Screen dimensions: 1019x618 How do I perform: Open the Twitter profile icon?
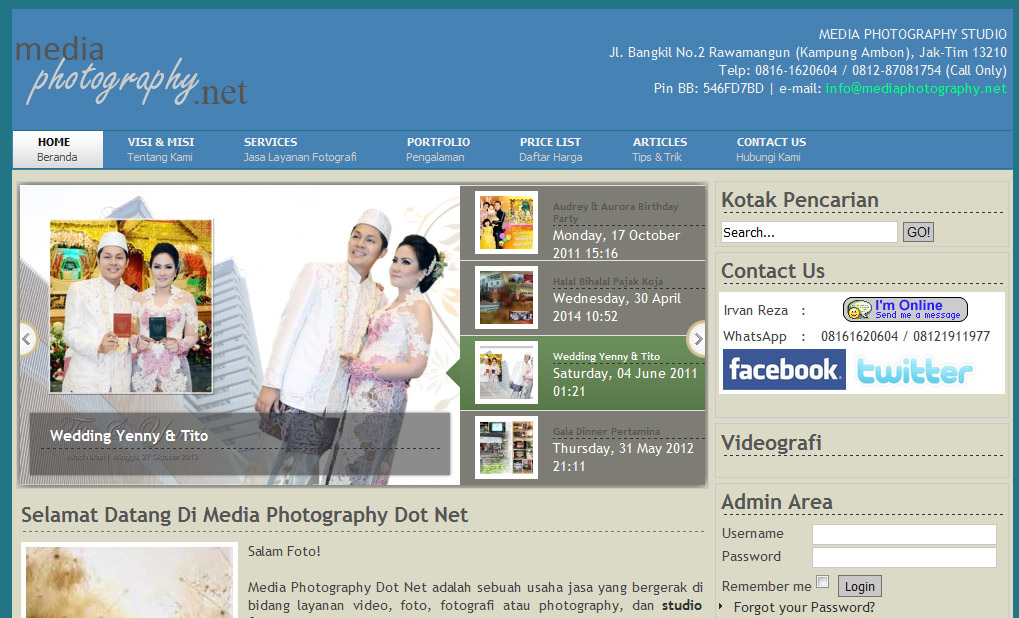[914, 372]
